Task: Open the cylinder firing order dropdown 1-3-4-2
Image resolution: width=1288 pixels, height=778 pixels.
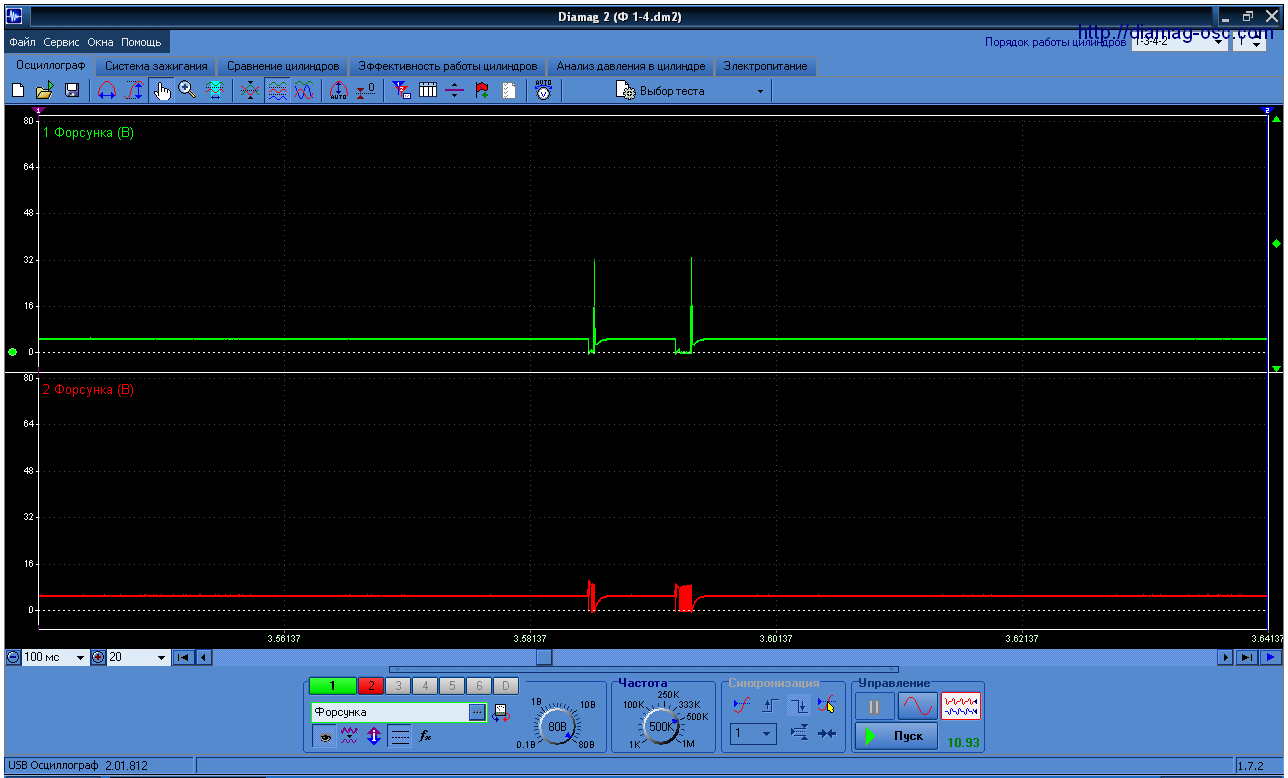Action: pyautogui.click(x=1179, y=42)
